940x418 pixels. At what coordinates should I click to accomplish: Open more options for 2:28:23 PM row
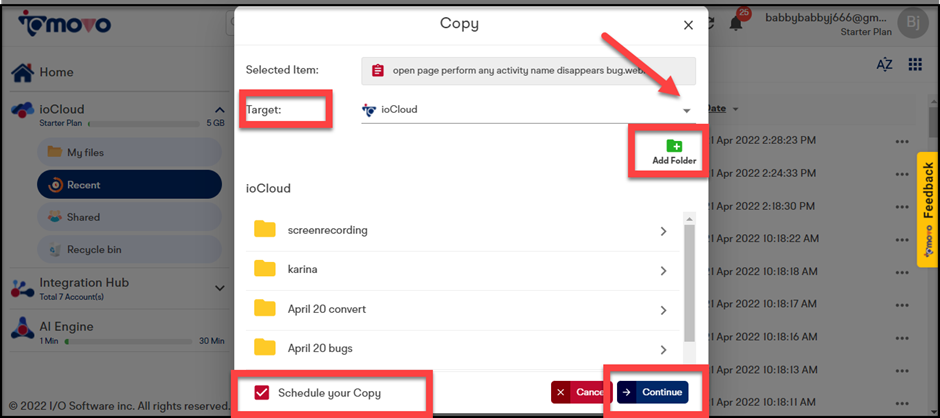pos(902,142)
